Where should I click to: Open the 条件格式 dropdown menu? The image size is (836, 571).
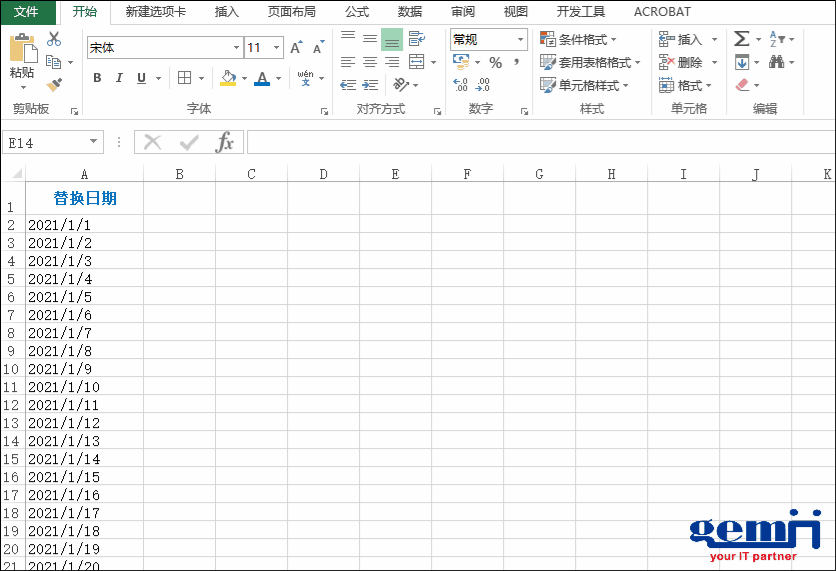(578, 39)
